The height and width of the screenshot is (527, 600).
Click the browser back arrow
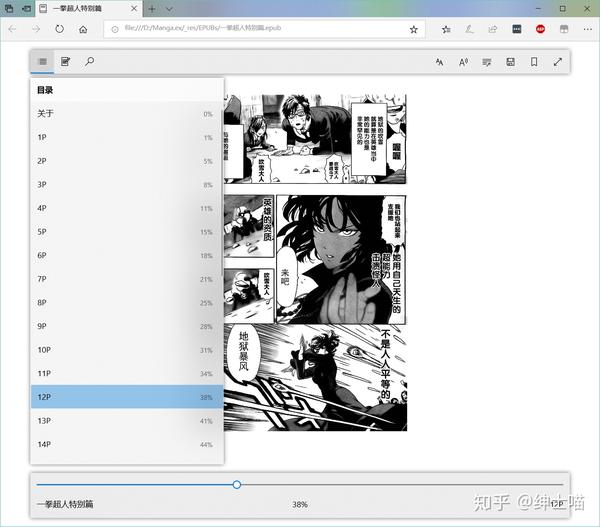click(12, 29)
